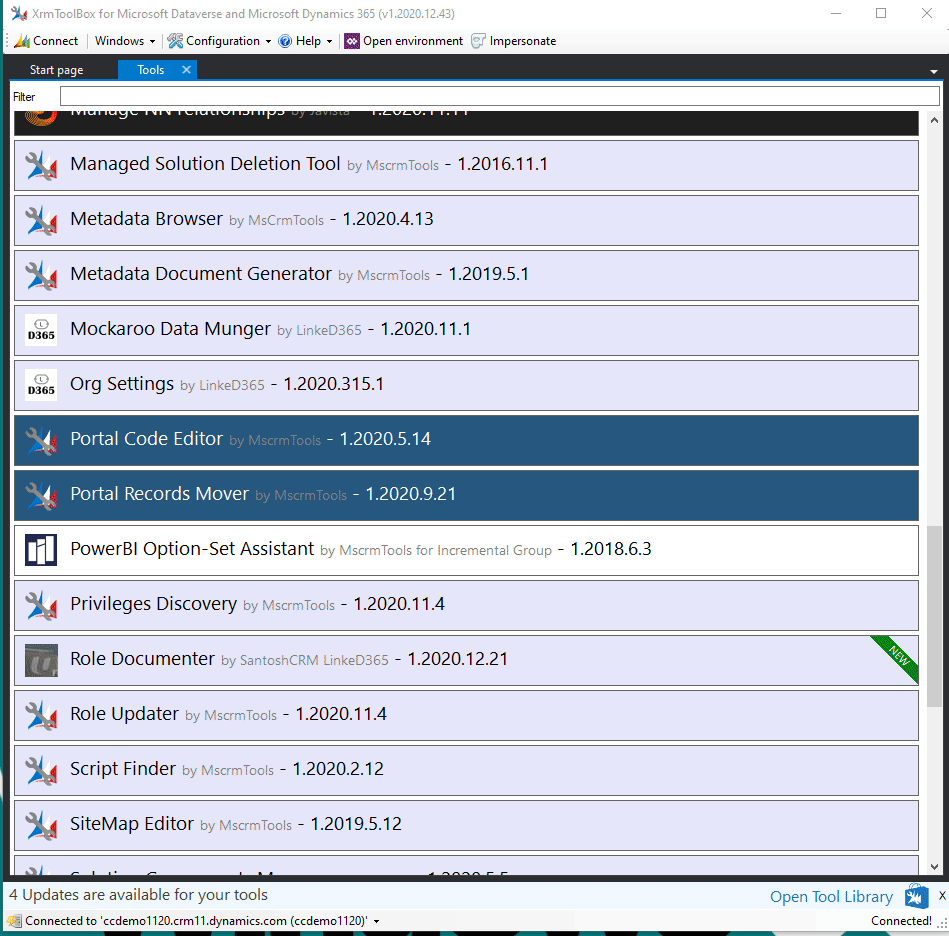
Task: Click the Open environment purple icon
Action: [x=352, y=41]
